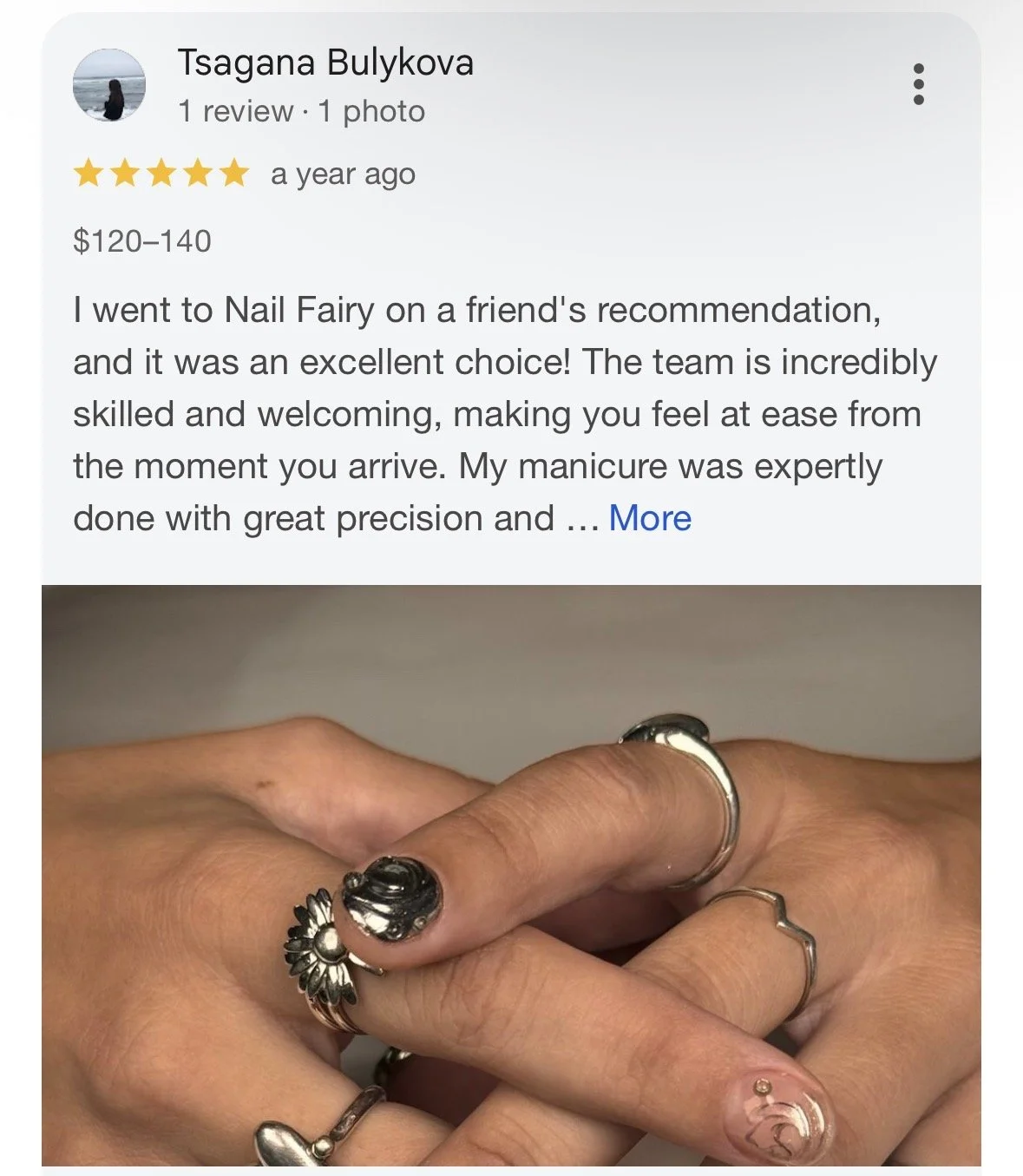
Task: Click the fifth gold rating star
Action: click(x=234, y=174)
